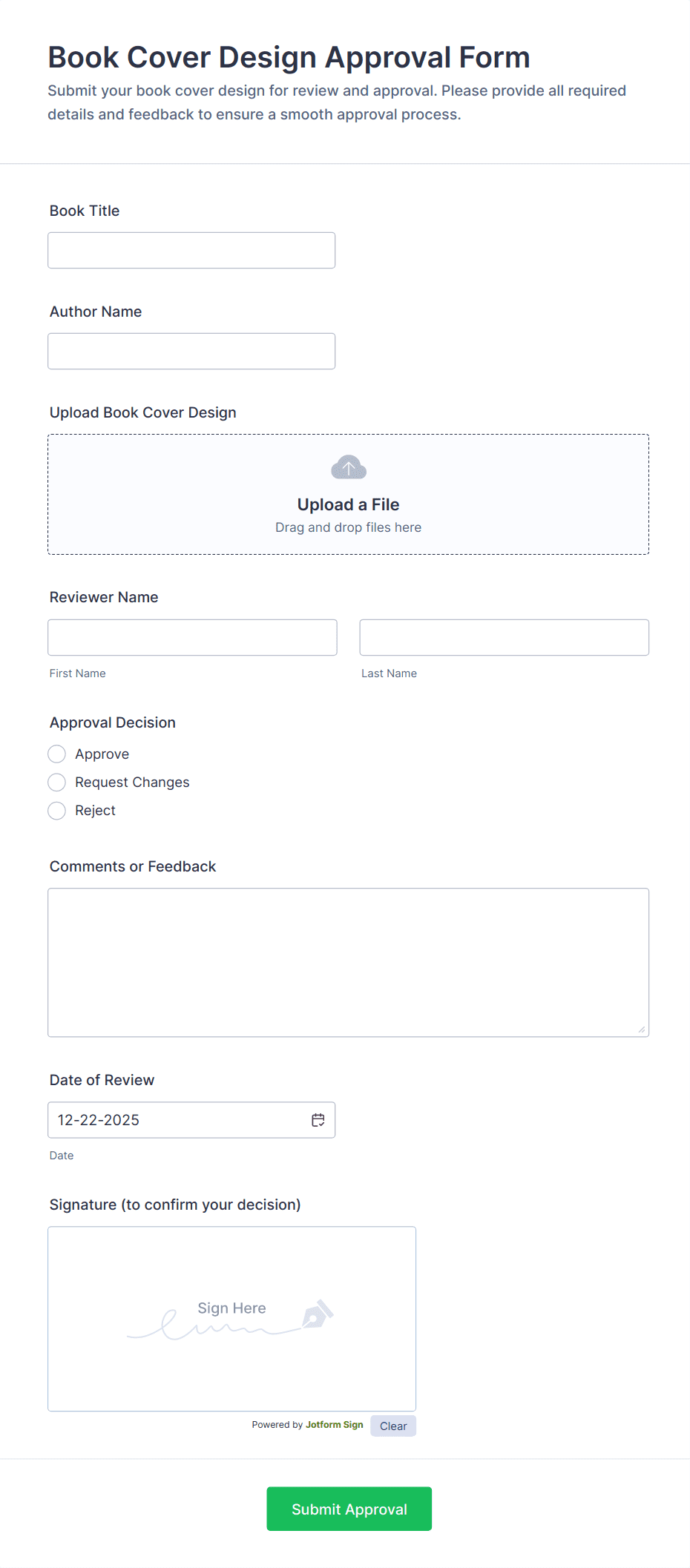Click the pen icon in signature box
The width and height of the screenshot is (690, 1568).
(319, 1317)
